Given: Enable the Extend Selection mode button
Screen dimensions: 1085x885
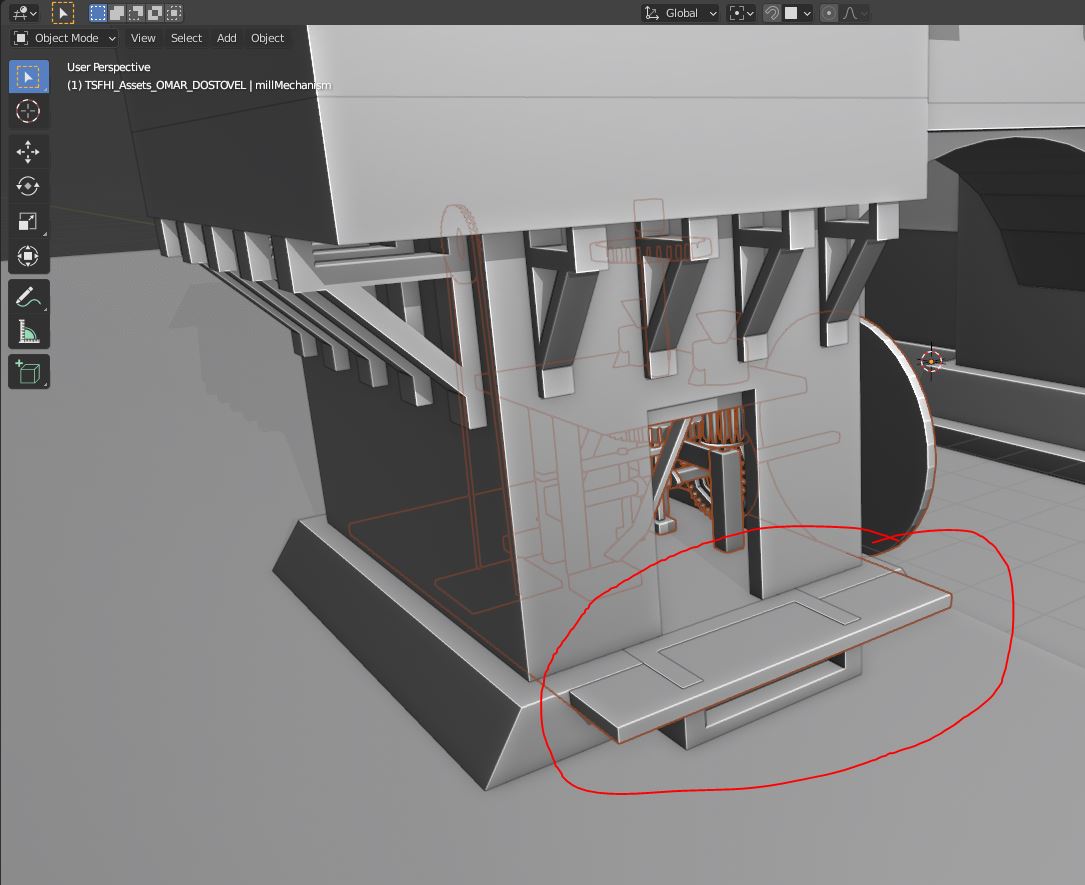Looking at the screenshot, I should point(117,12).
